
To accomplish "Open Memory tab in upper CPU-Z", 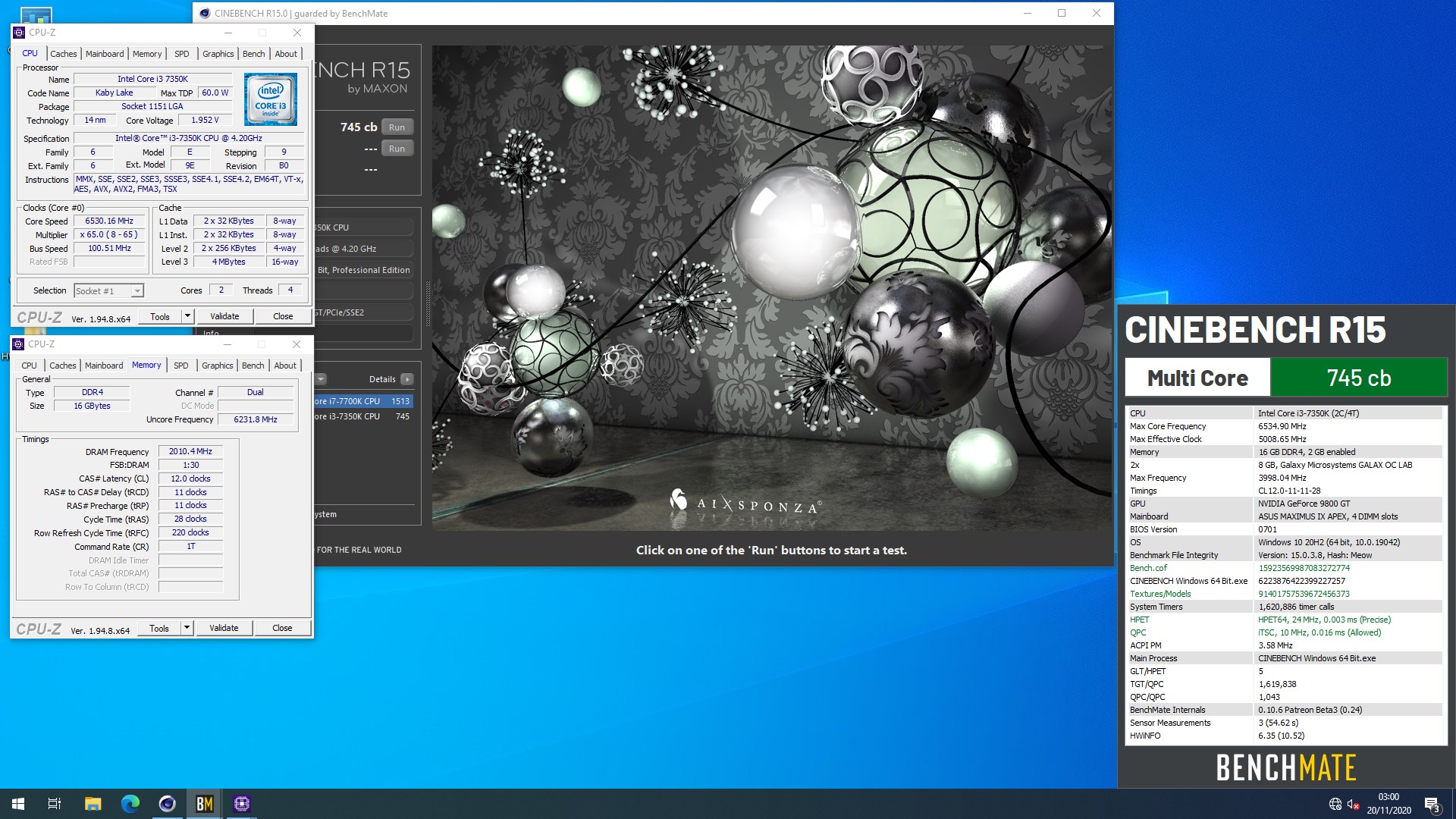I will click(x=147, y=54).
